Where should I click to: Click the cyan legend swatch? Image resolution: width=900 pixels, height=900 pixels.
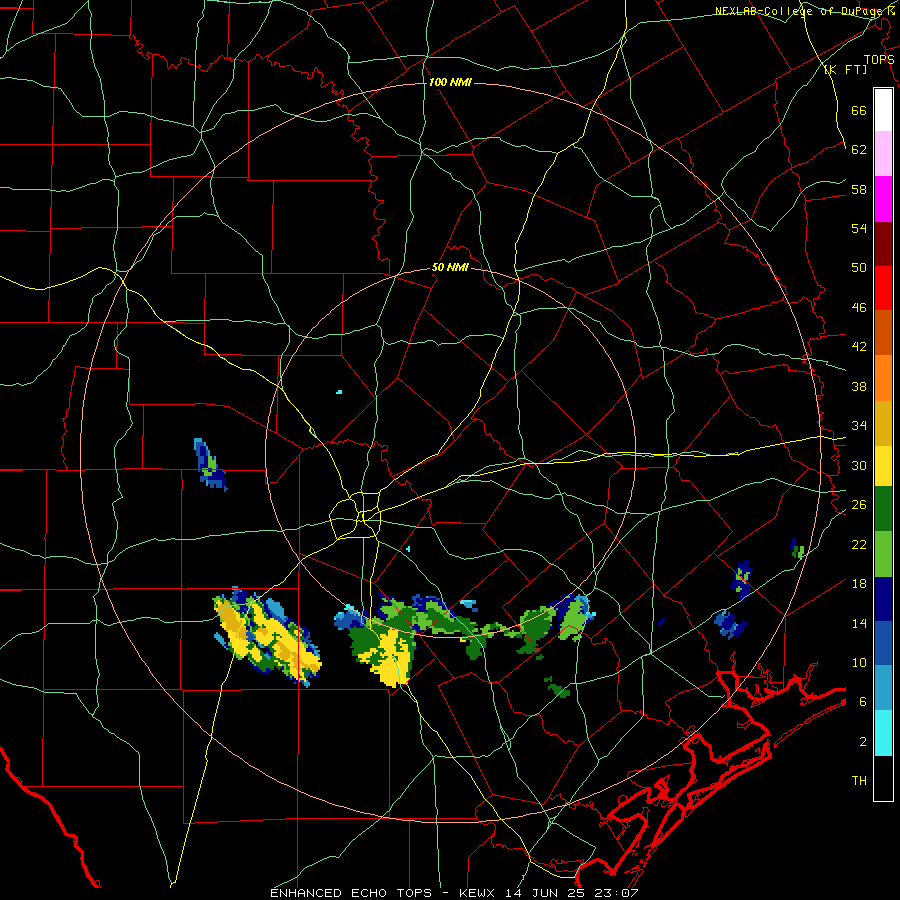click(x=883, y=733)
